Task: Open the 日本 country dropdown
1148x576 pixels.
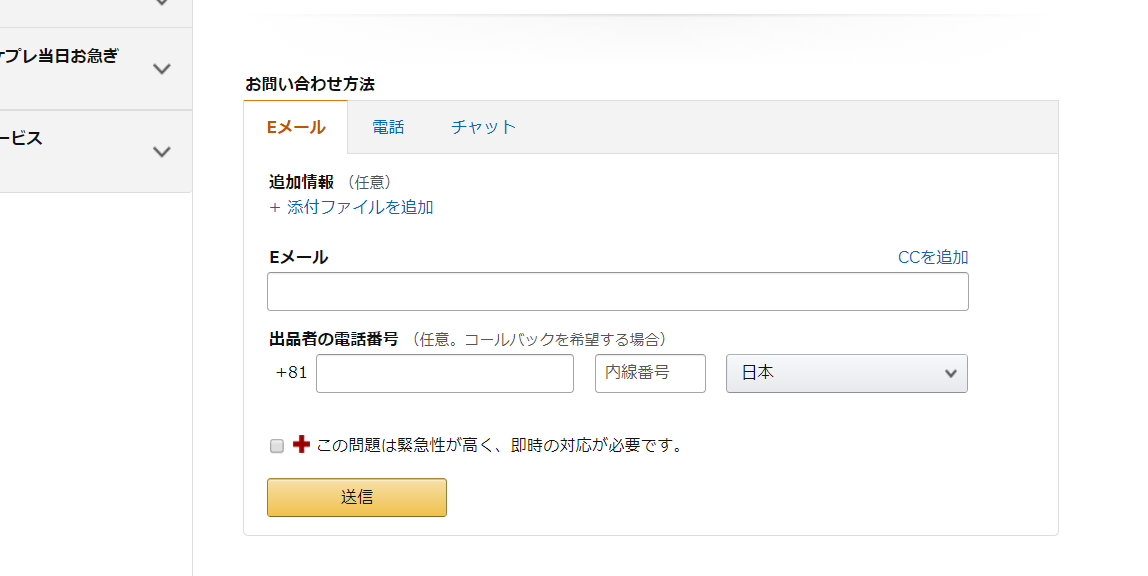Action: click(846, 373)
